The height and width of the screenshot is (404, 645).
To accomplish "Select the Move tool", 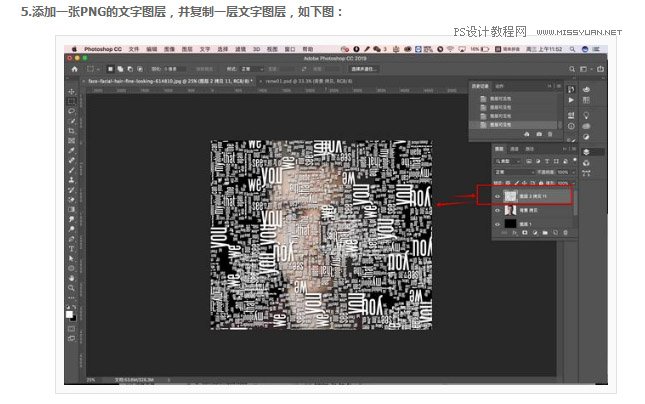I will [x=72, y=91].
